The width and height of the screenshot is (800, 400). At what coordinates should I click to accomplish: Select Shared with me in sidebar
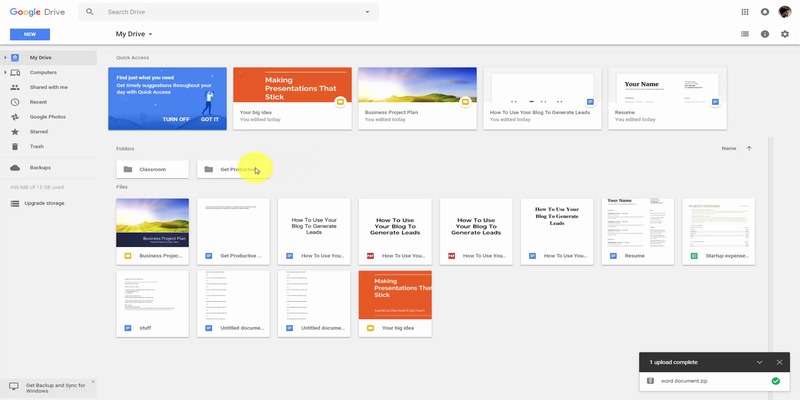click(x=48, y=87)
